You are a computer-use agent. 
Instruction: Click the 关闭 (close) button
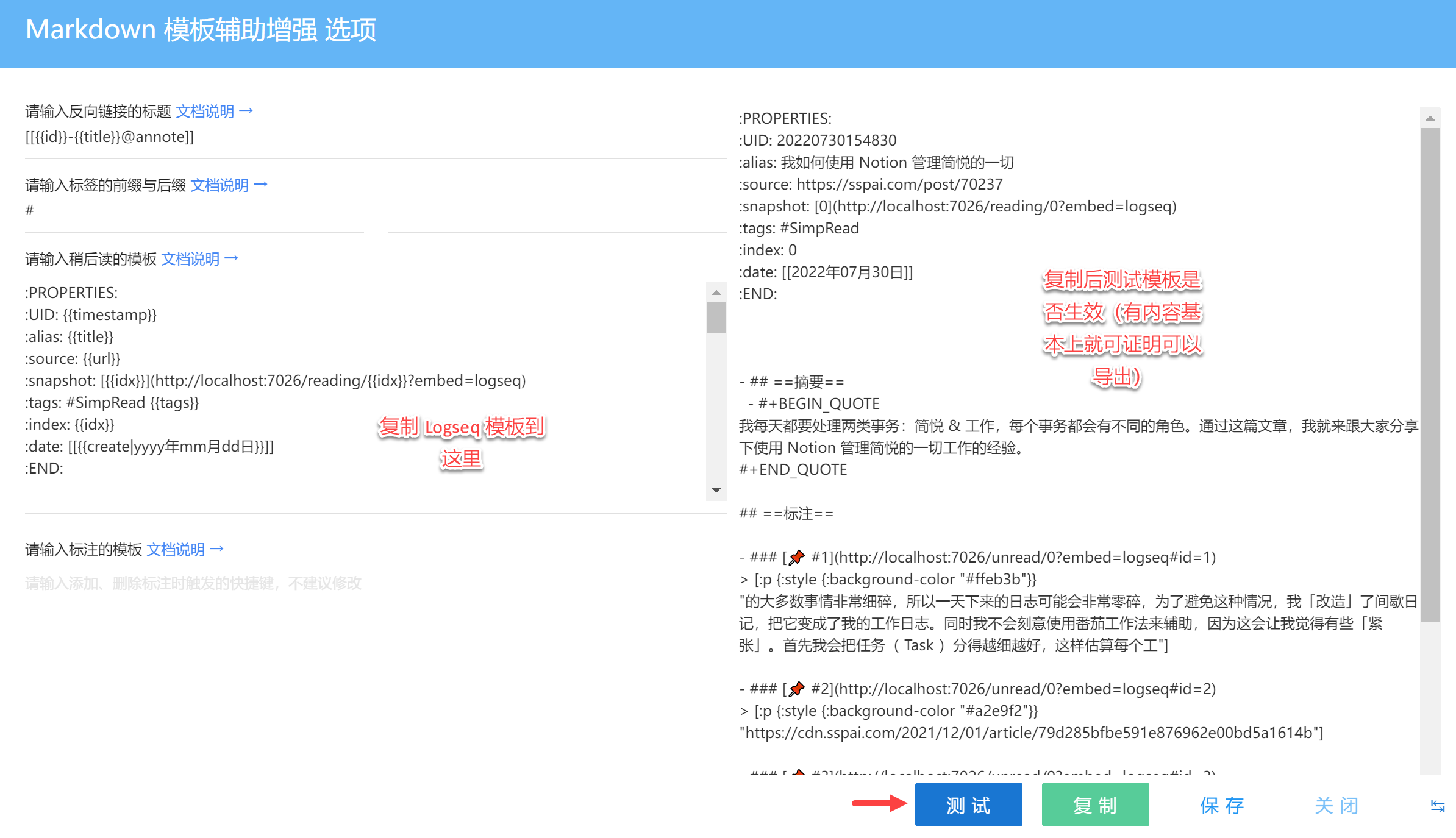point(1336,805)
